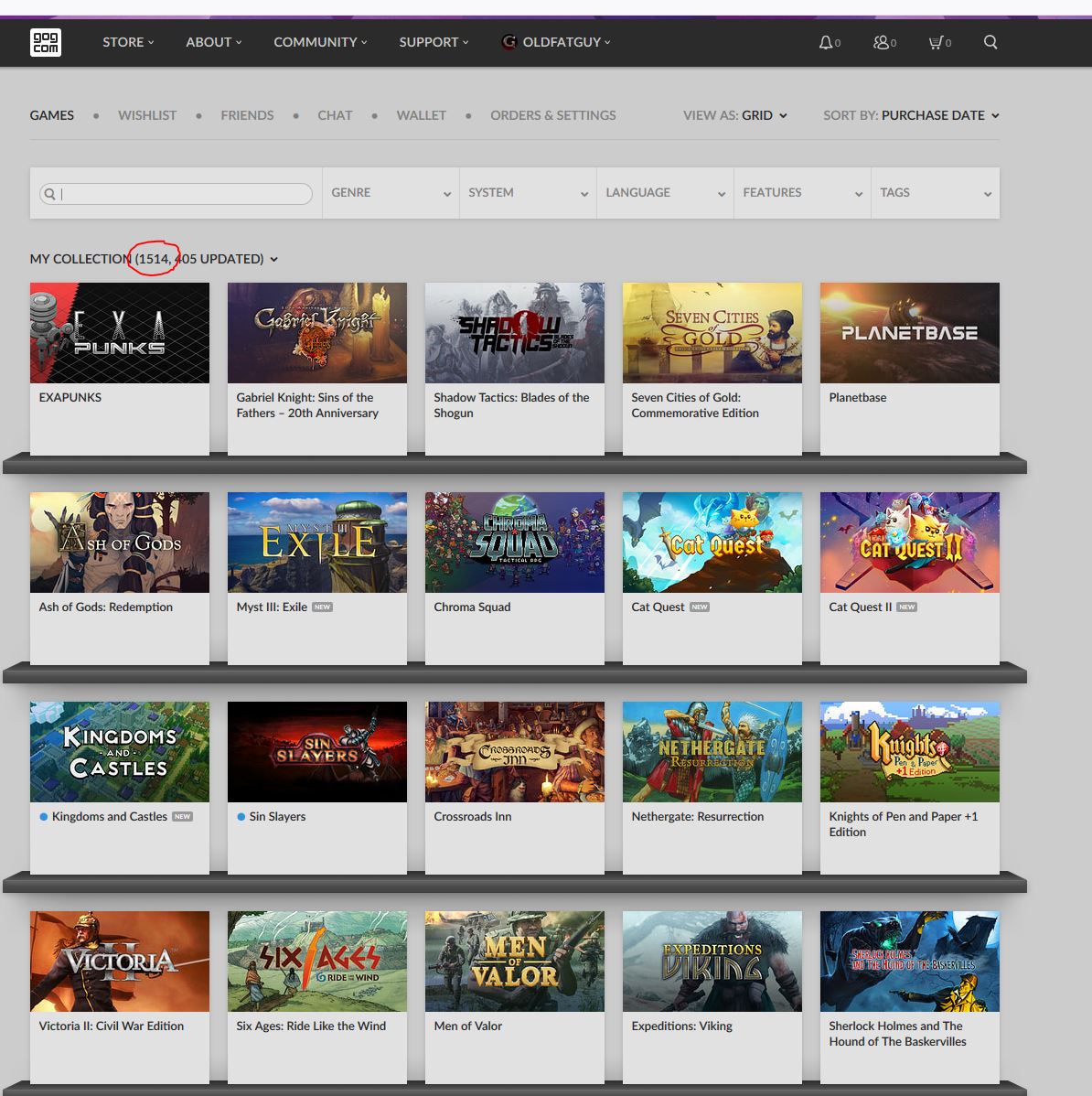The height and width of the screenshot is (1096, 1092).
Task: Open Expeditions Viking cover art
Action: coord(712,962)
